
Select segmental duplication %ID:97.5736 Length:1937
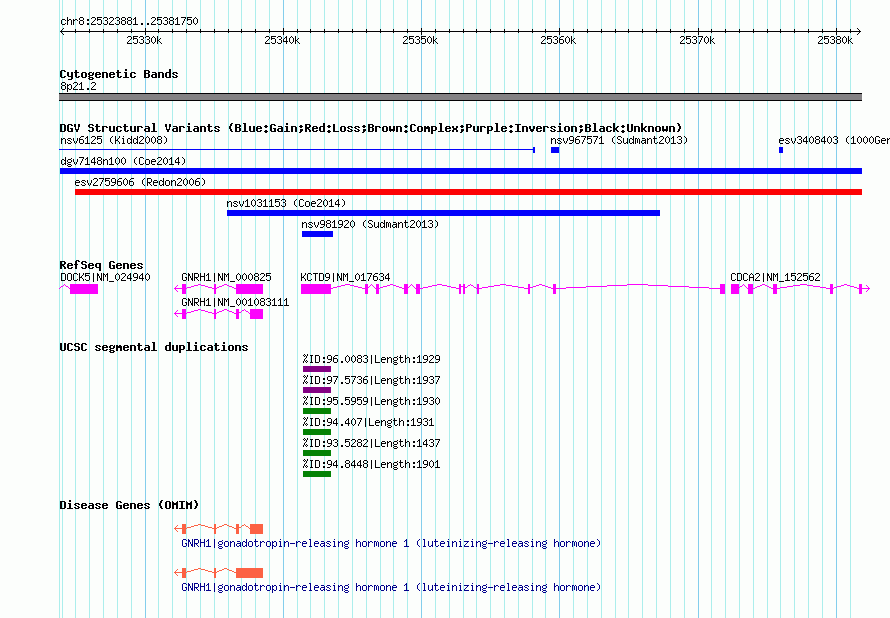371,380
